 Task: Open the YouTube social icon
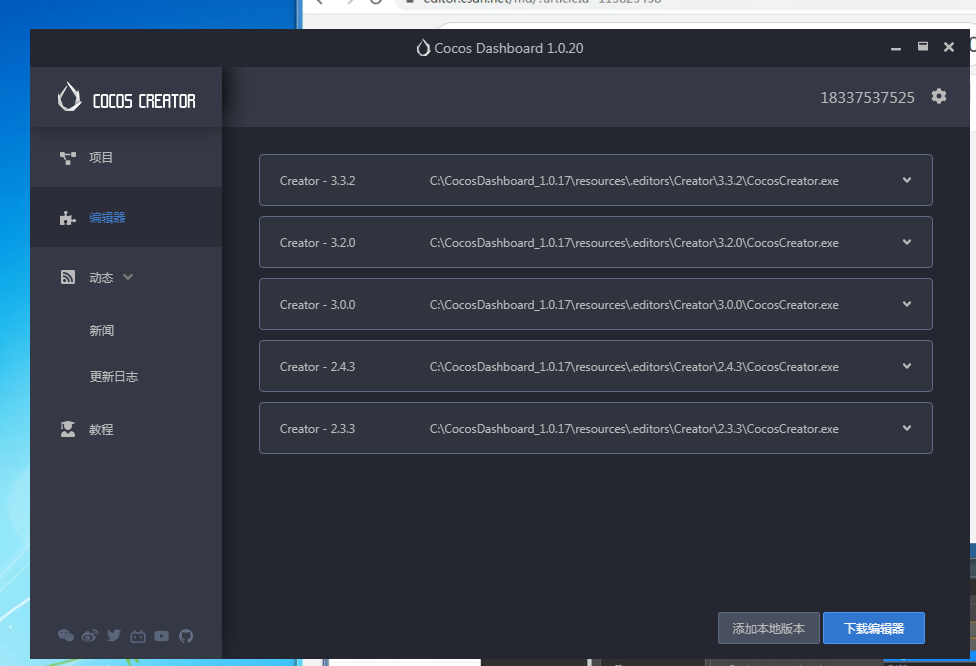(x=161, y=636)
